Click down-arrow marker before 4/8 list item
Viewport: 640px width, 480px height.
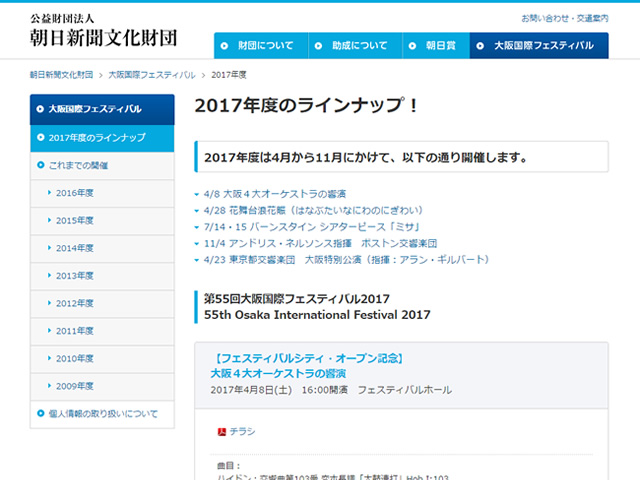[196, 195]
